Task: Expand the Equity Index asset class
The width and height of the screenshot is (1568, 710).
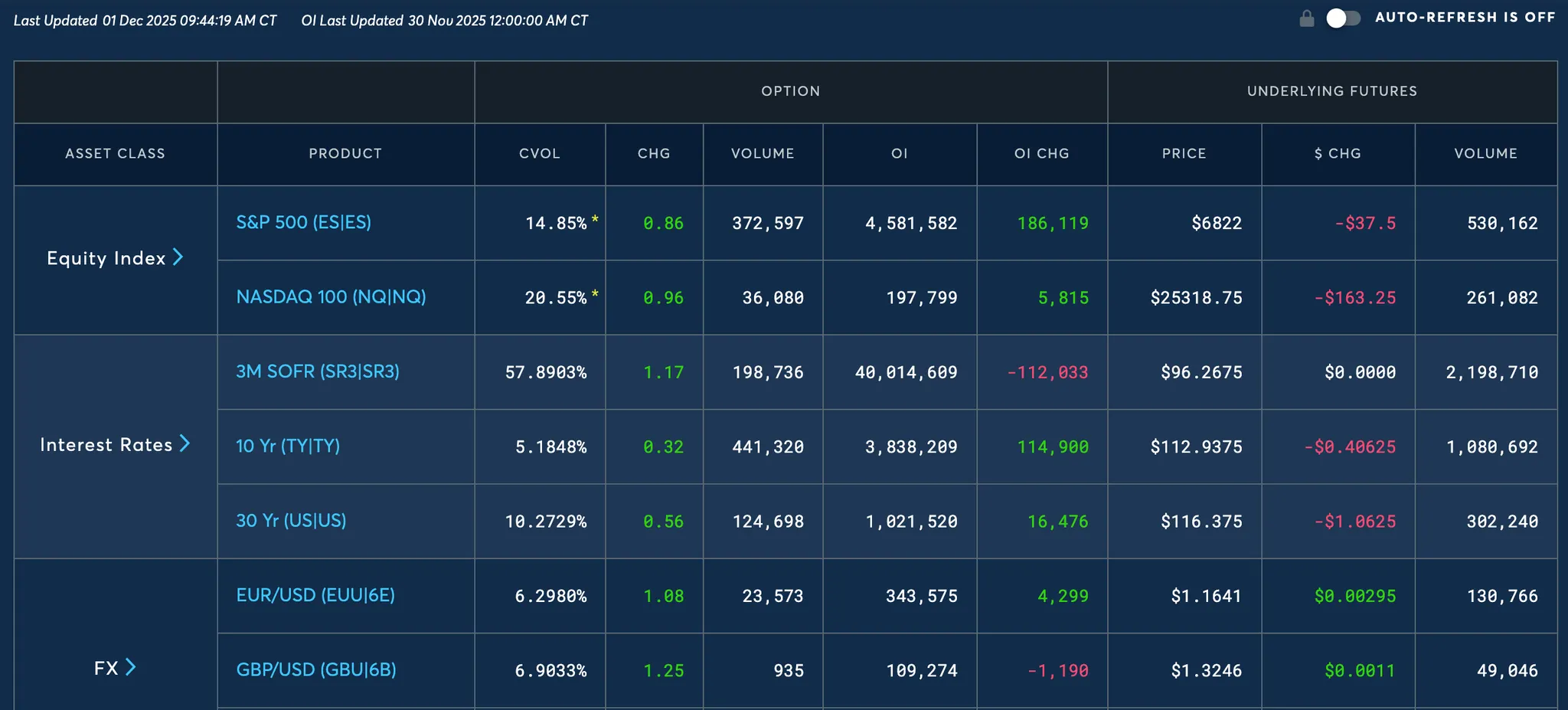Action: 178,257
